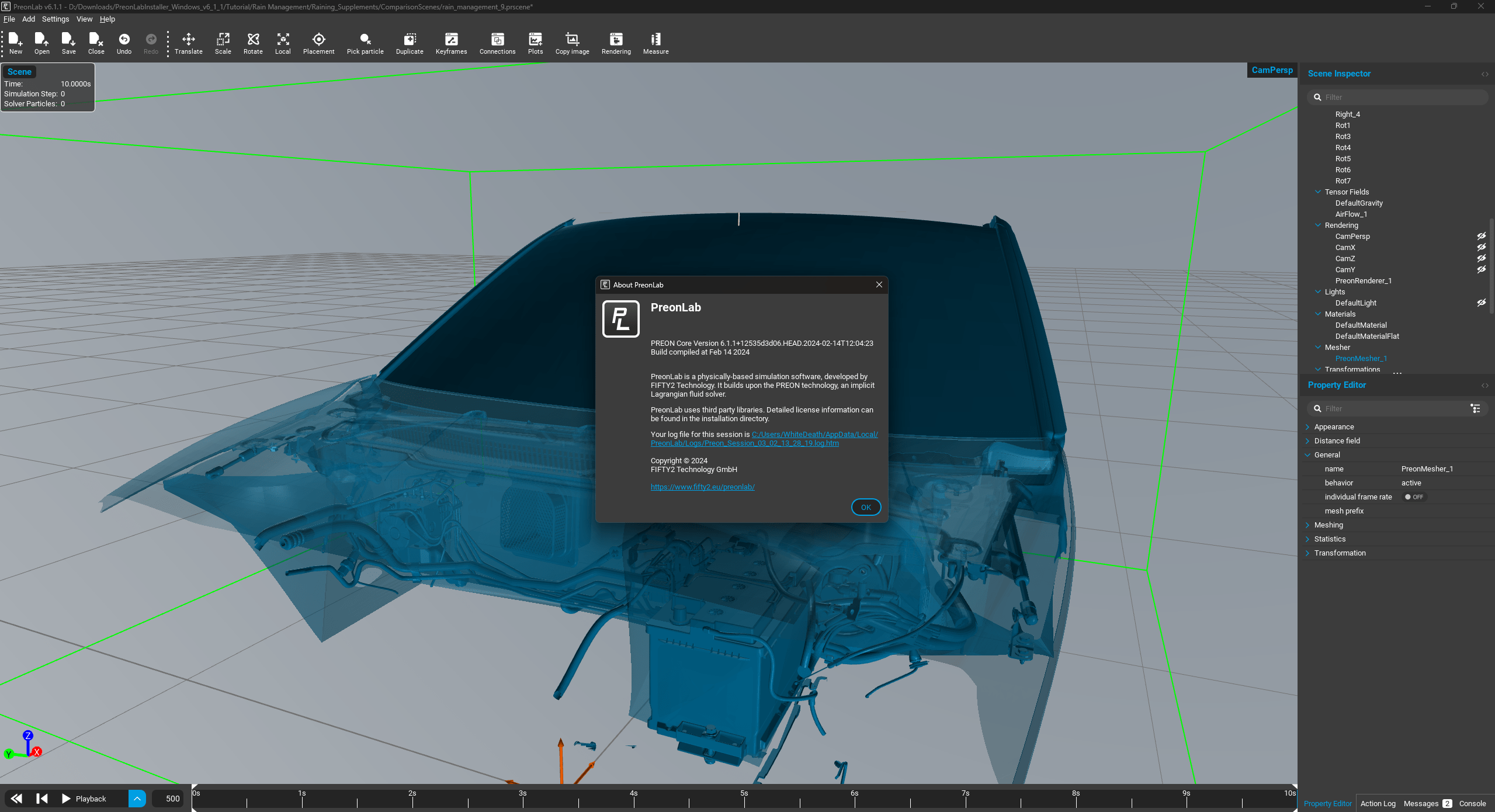Start Playback with the play button
Screen dimensions: 1495x812
66,798
